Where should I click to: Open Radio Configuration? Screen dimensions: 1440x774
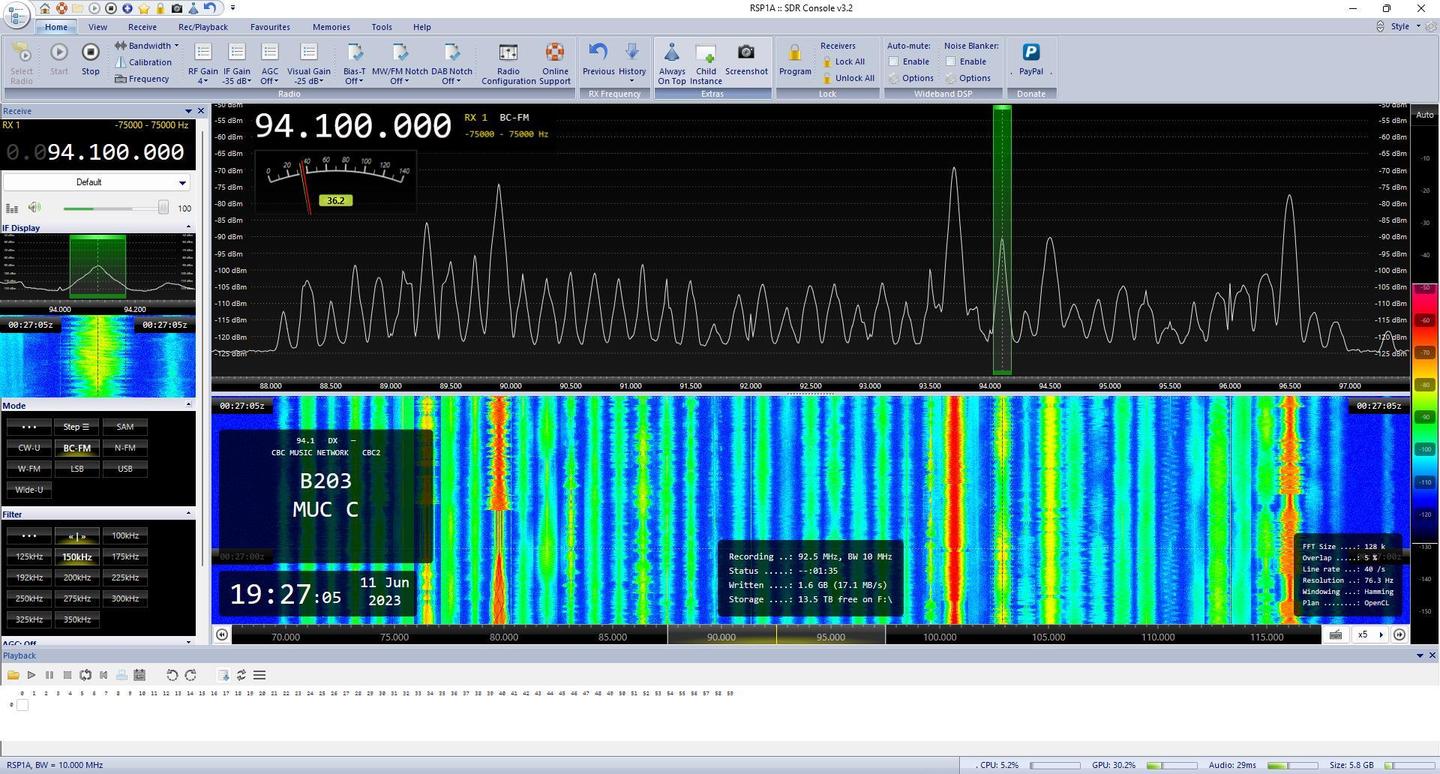coord(508,62)
